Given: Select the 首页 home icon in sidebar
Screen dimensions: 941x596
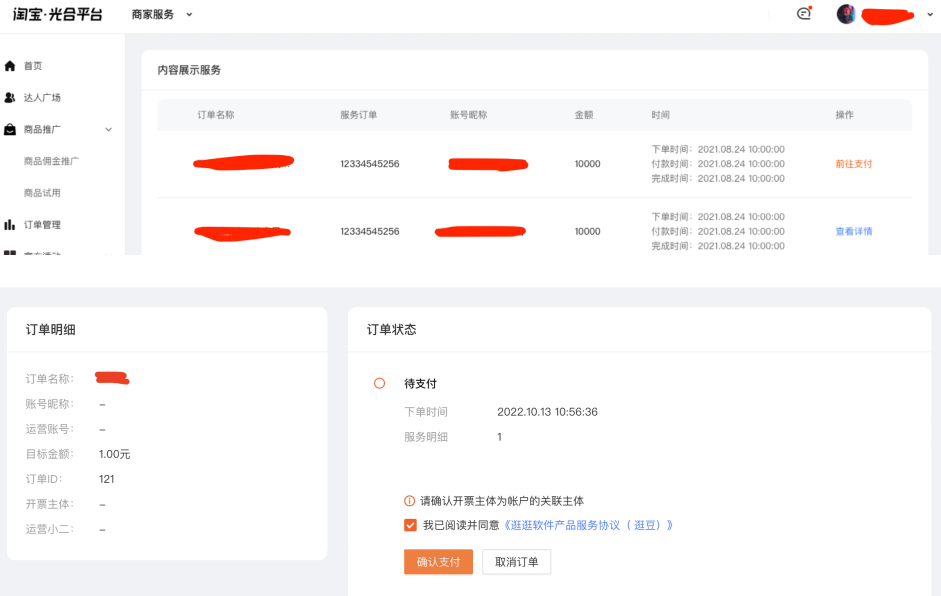Looking at the screenshot, I should tap(12, 65).
